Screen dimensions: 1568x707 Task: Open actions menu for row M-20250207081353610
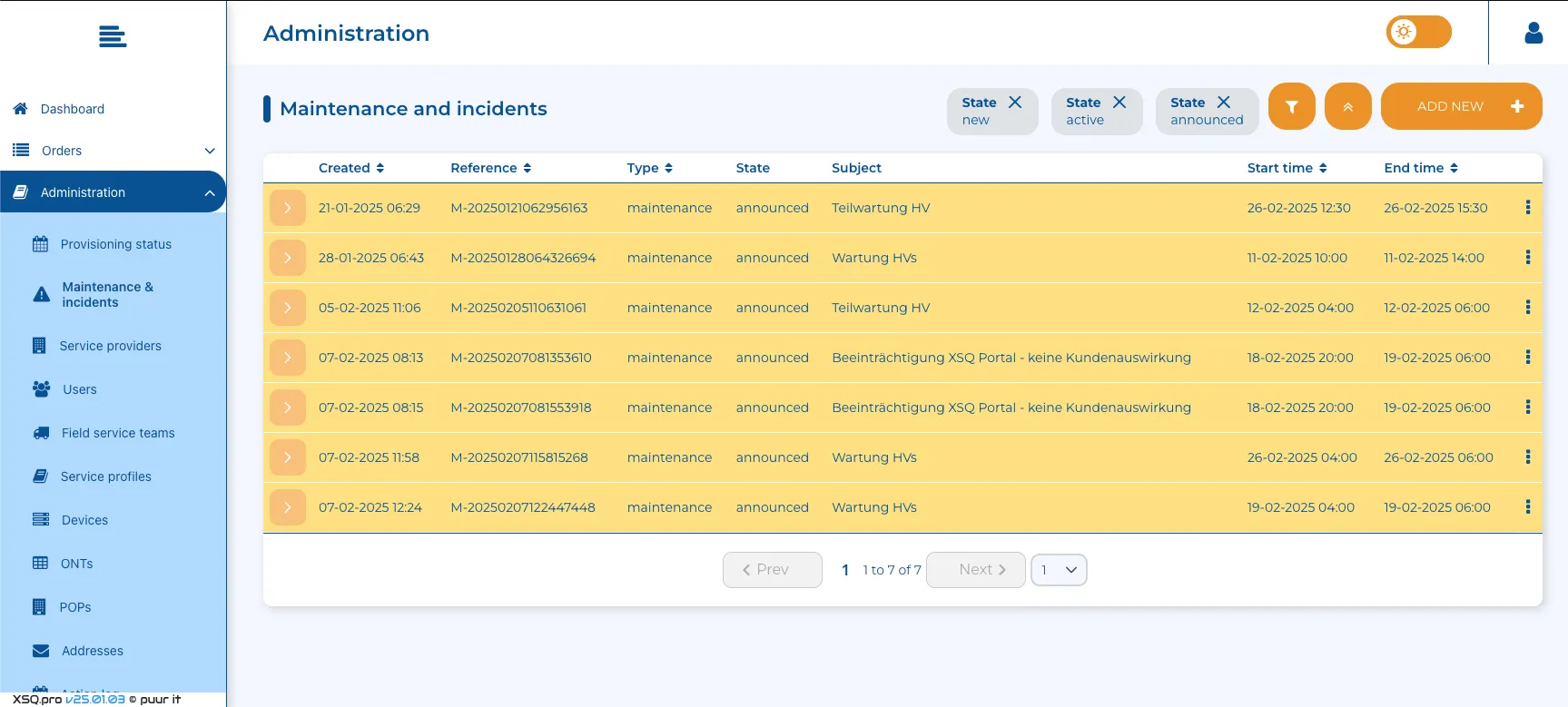click(1528, 358)
